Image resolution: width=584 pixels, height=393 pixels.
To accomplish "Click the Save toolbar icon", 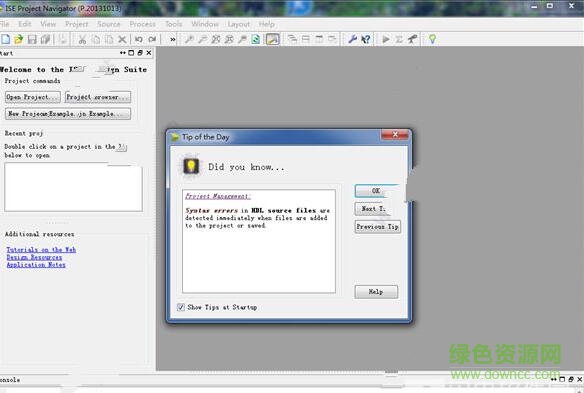I will [32, 39].
